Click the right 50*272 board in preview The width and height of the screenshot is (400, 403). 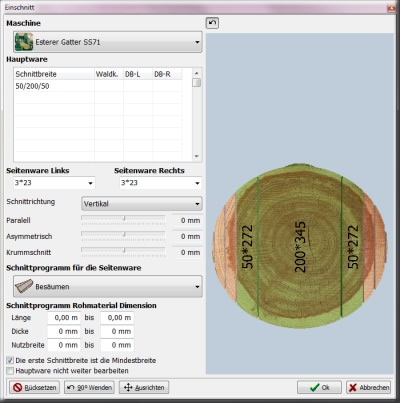click(x=353, y=247)
